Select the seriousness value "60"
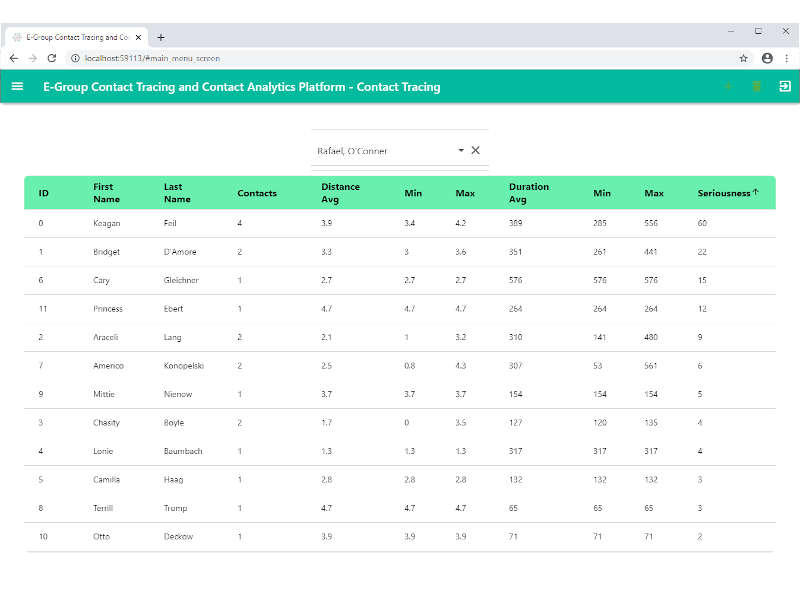Viewport: 800px width, 600px height. point(702,223)
